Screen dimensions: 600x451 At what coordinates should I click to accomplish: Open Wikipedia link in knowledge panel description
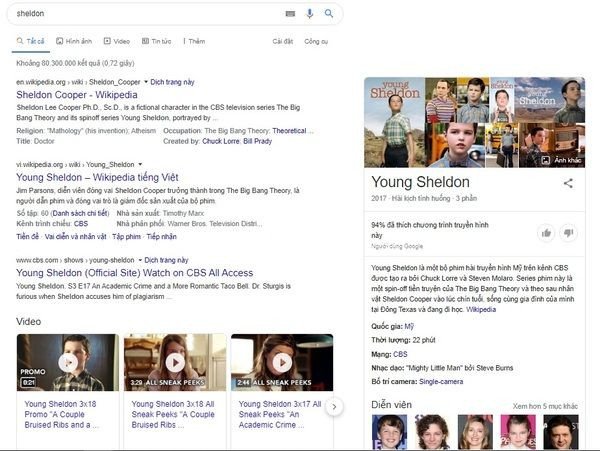tap(481, 309)
